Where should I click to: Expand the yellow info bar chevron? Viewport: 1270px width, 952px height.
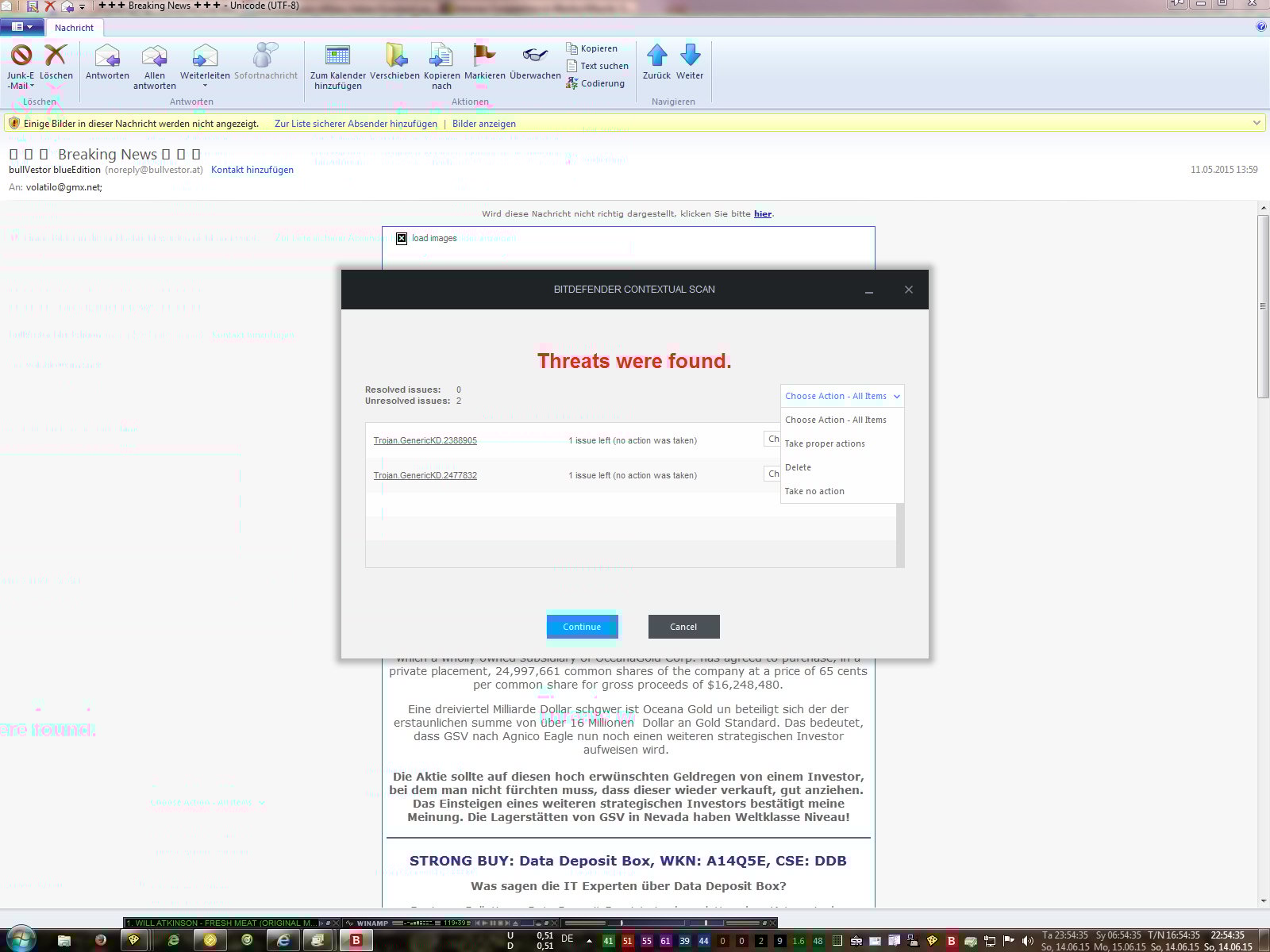(x=1257, y=123)
